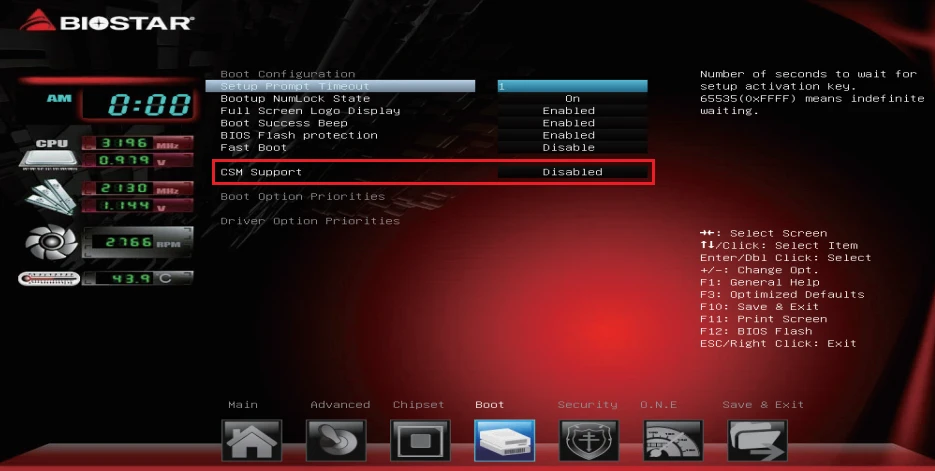
Task: Open the Security shield icon
Action: coord(589,439)
